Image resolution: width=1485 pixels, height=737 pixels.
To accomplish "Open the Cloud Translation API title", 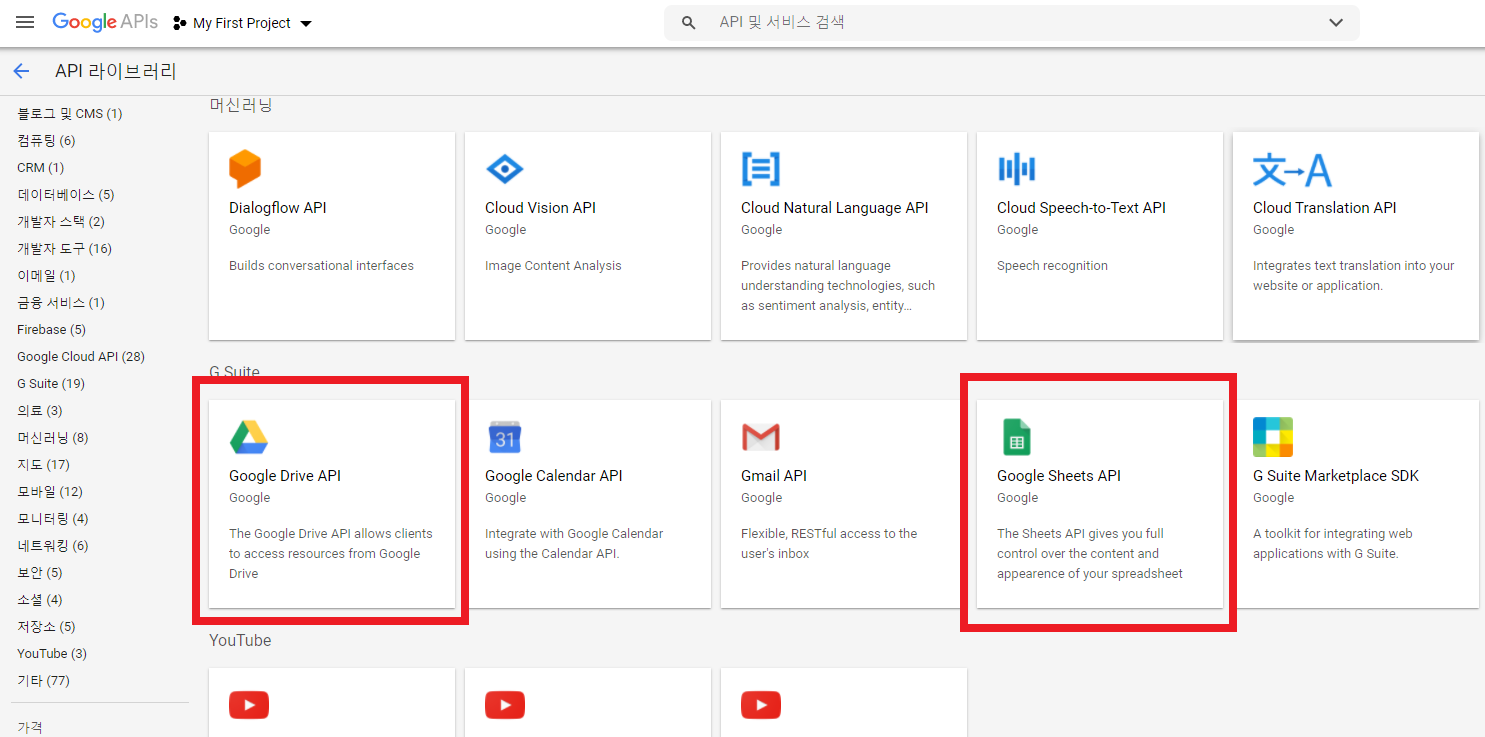I will point(1325,208).
